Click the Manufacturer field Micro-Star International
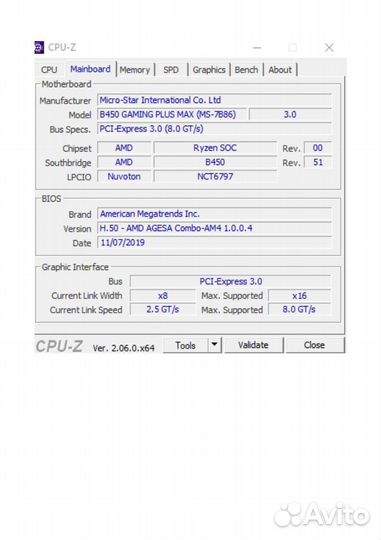The image size is (381, 540). [x=214, y=100]
